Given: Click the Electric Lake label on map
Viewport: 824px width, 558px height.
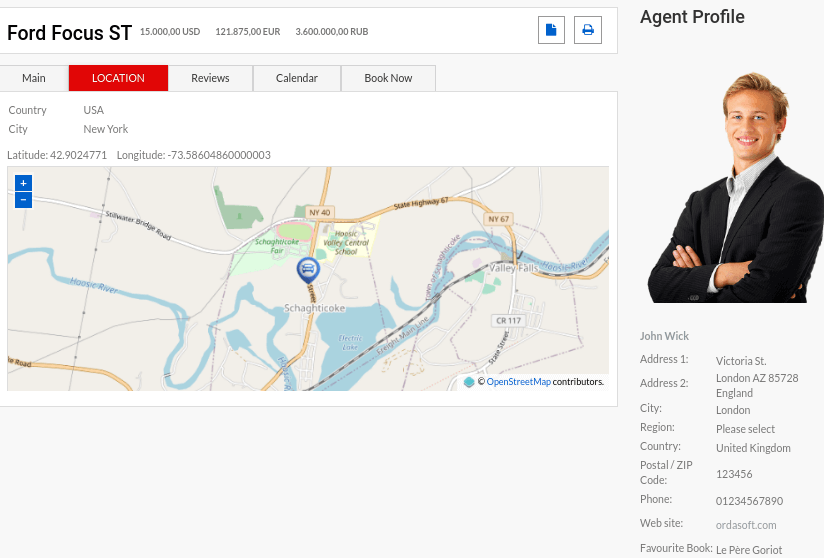Looking at the screenshot, I should (x=350, y=343).
